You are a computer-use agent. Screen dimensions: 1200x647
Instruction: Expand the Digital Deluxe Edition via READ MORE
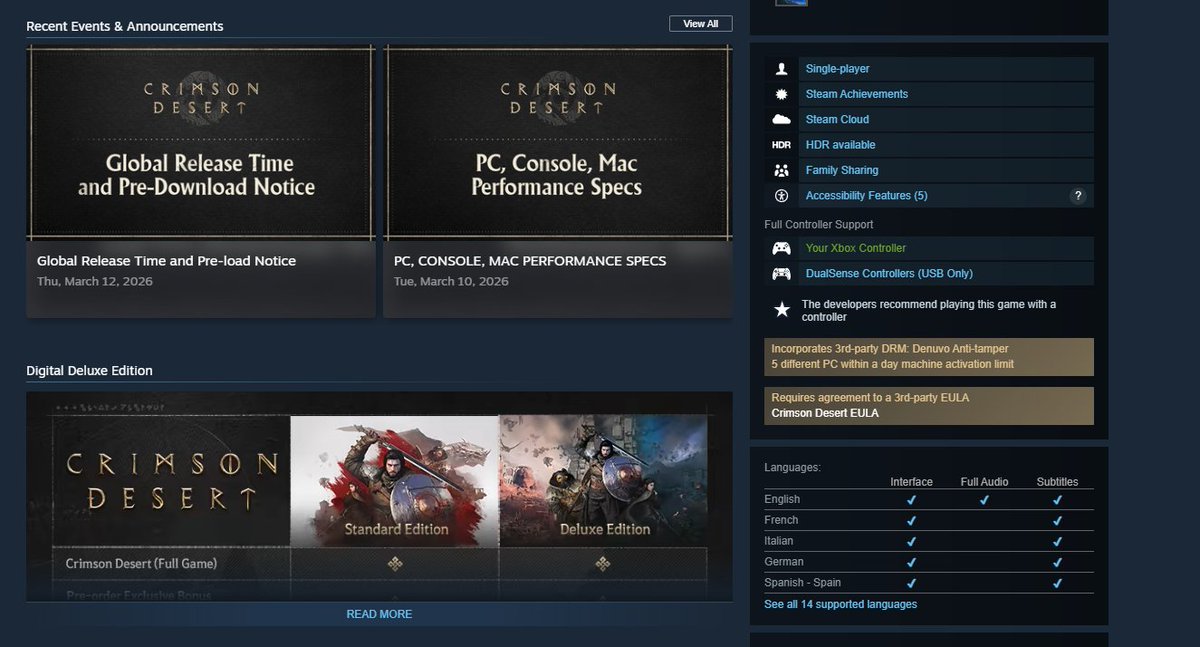[378, 613]
